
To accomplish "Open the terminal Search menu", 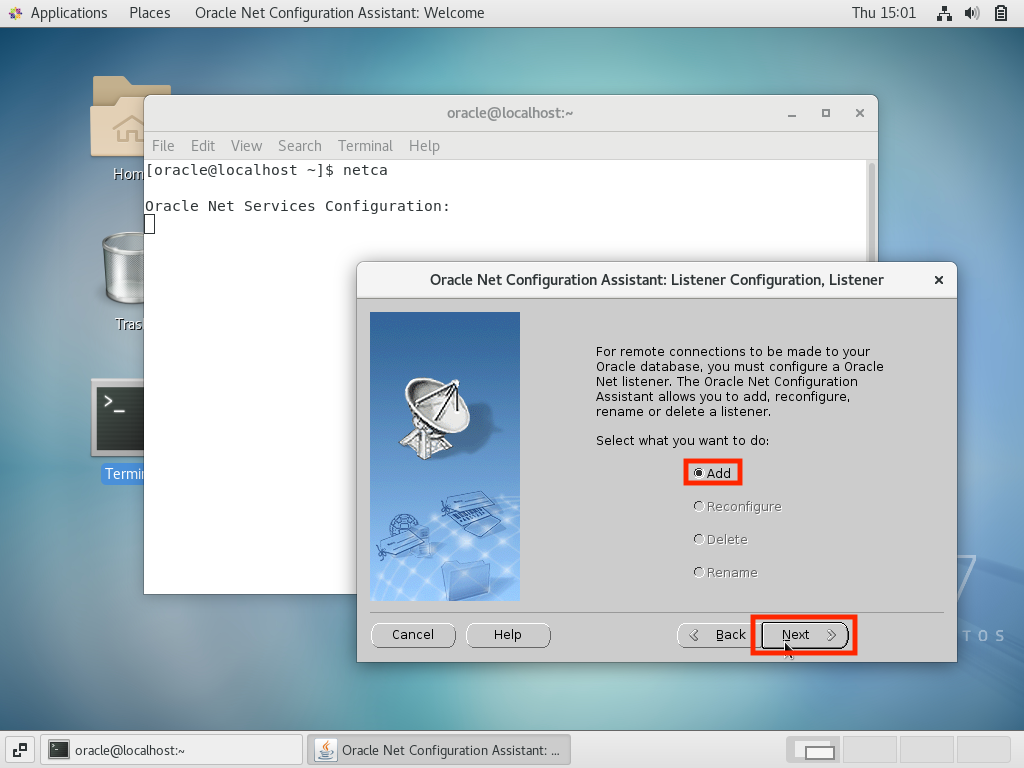I will (300, 146).
